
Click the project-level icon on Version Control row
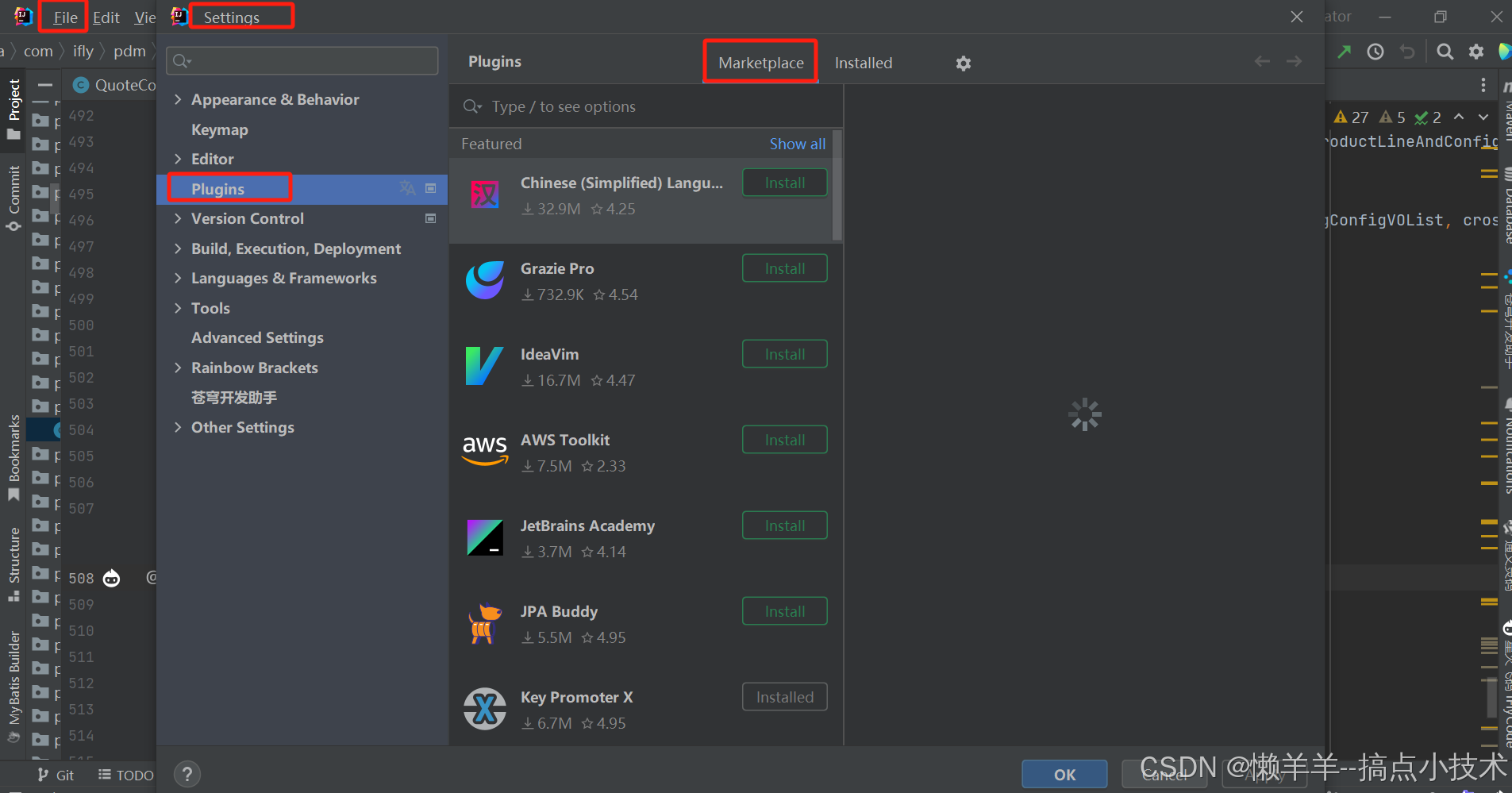tap(431, 218)
